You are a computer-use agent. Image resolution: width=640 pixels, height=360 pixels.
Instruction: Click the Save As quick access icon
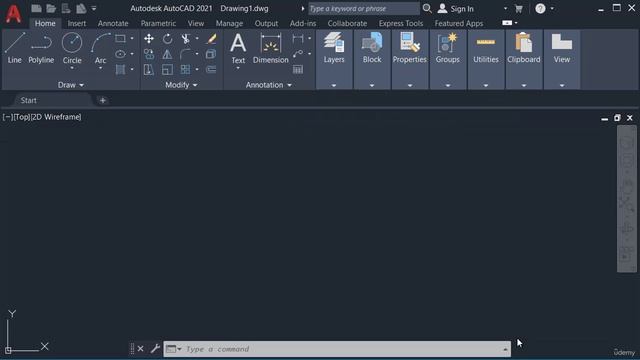(x=81, y=8)
